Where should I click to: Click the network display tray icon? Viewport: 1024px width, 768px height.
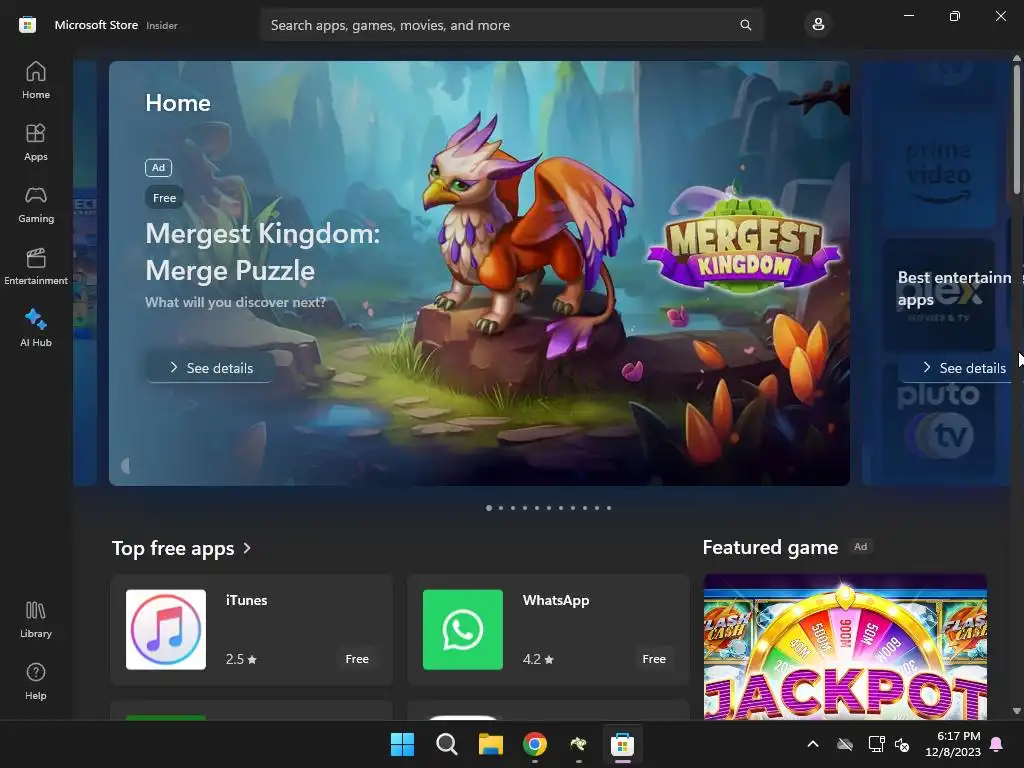[x=876, y=744]
